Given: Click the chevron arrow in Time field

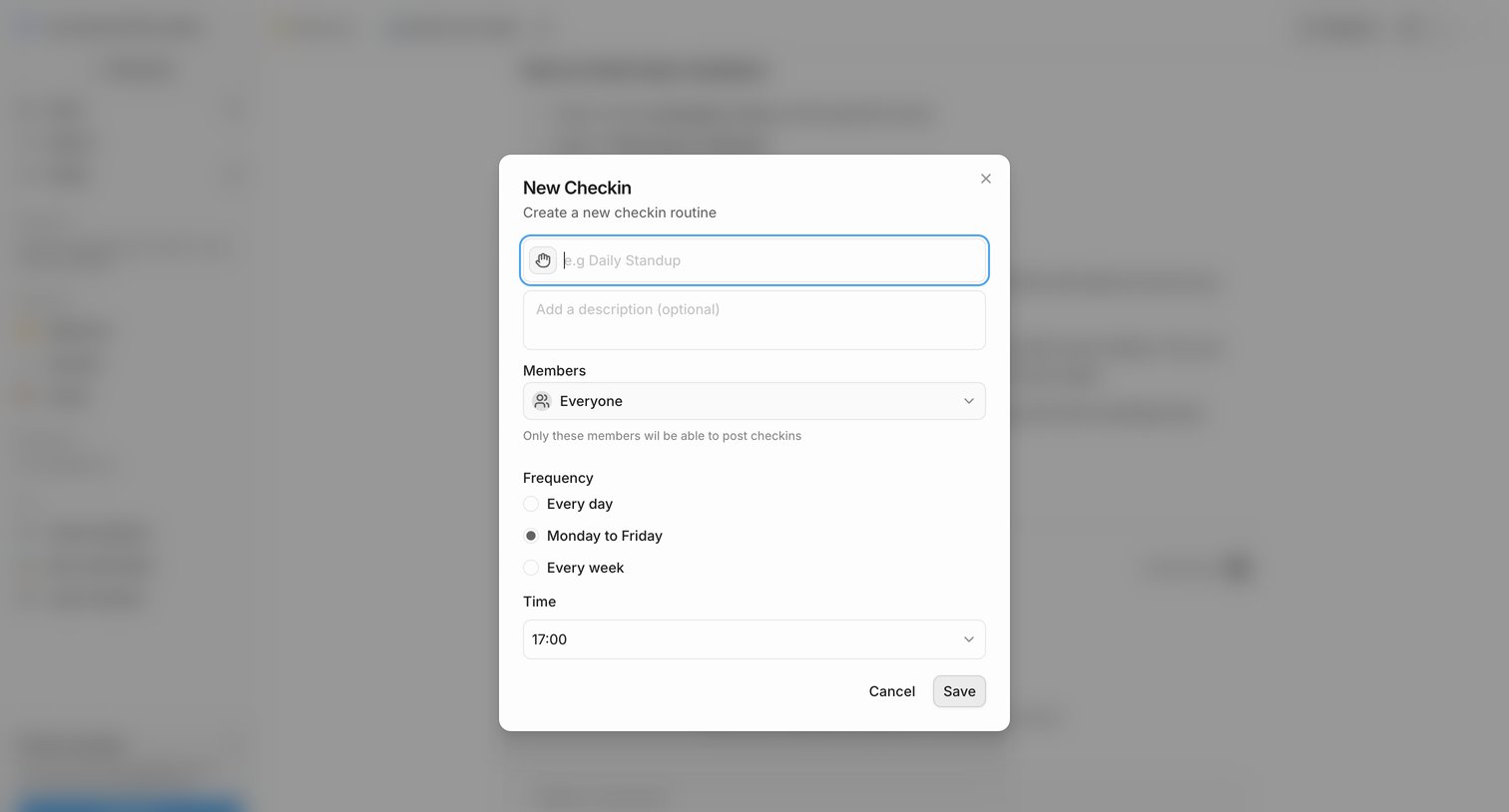Looking at the screenshot, I should click(968, 639).
